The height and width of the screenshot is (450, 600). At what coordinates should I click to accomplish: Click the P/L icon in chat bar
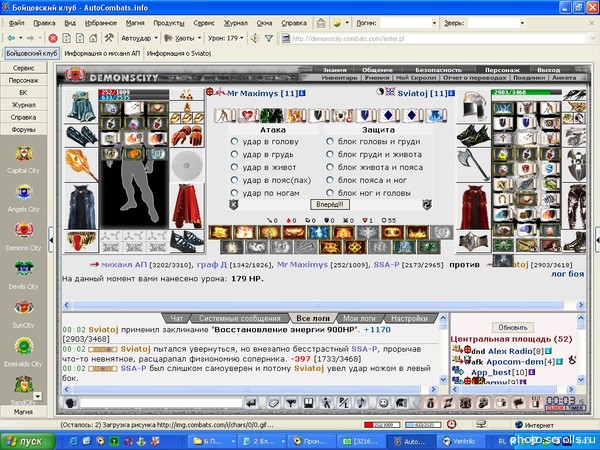point(344,403)
